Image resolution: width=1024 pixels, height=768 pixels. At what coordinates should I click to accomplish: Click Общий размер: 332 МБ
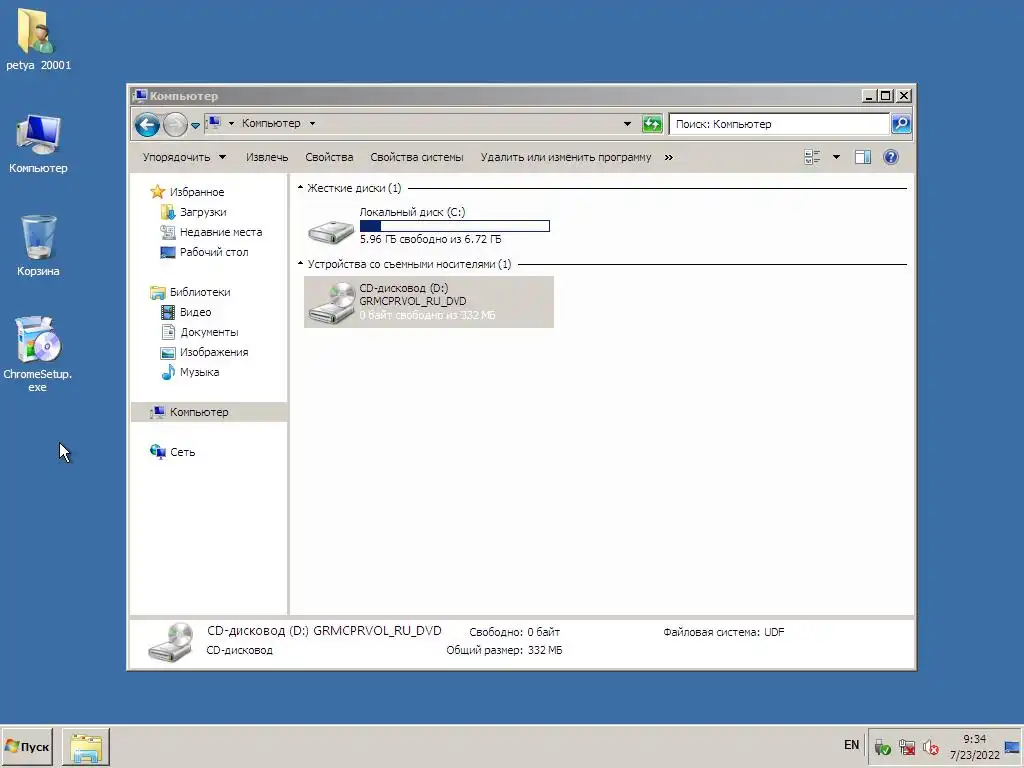pos(504,650)
